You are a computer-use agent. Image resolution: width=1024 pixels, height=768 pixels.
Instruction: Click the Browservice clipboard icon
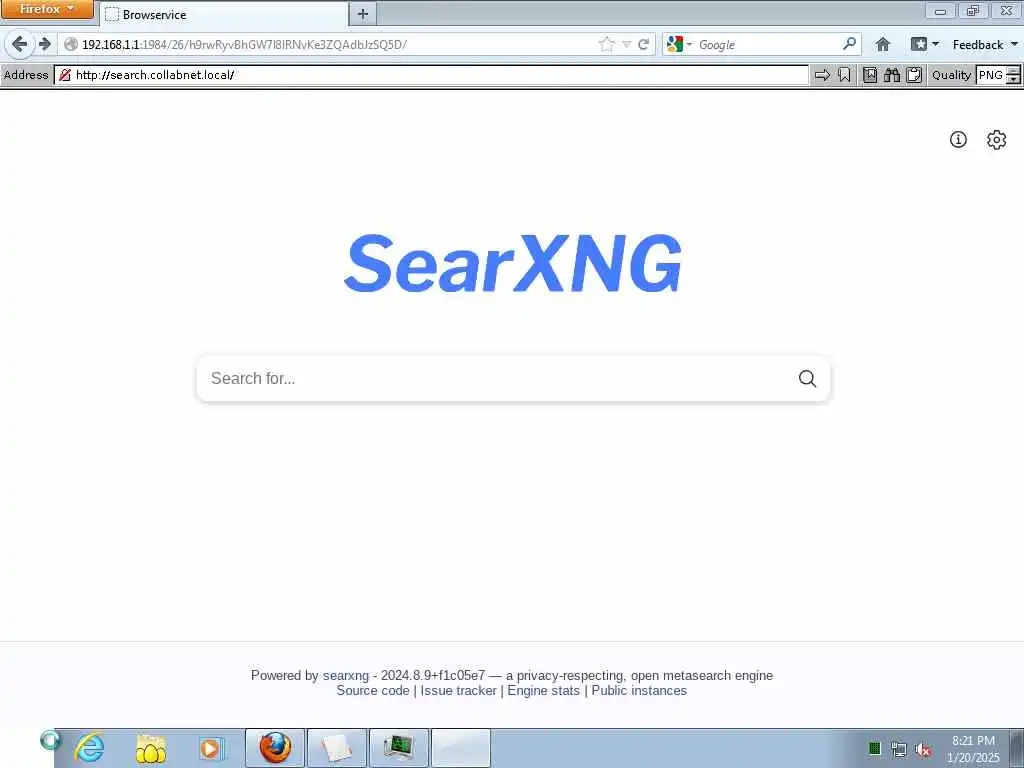click(x=914, y=74)
